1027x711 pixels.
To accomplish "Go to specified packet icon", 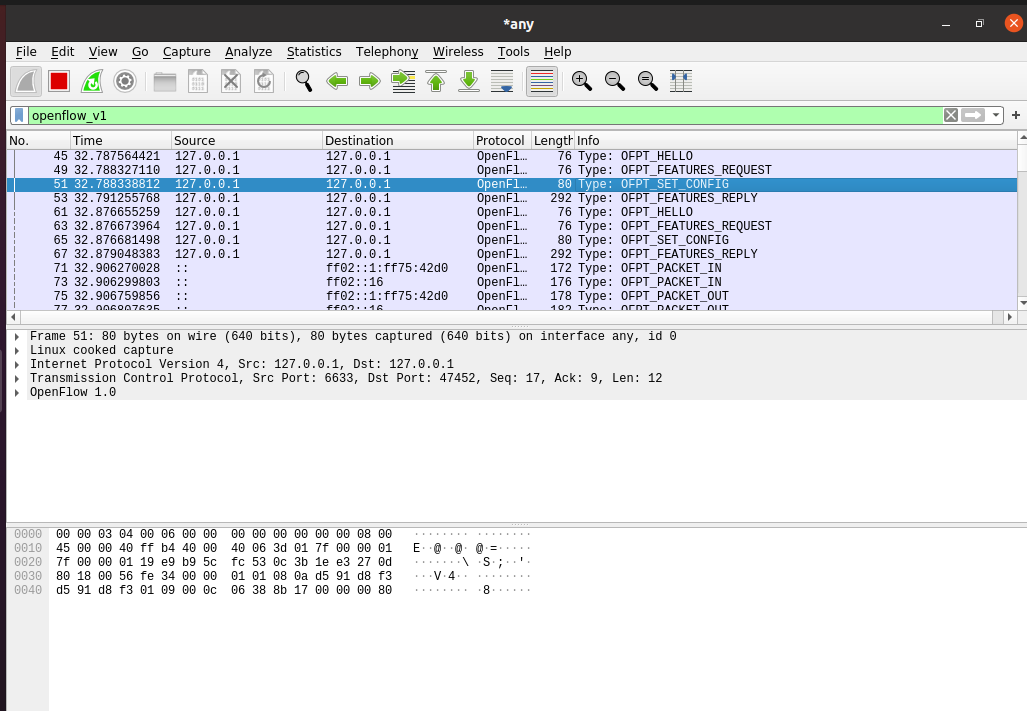I will pyautogui.click(x=403, y=81).
